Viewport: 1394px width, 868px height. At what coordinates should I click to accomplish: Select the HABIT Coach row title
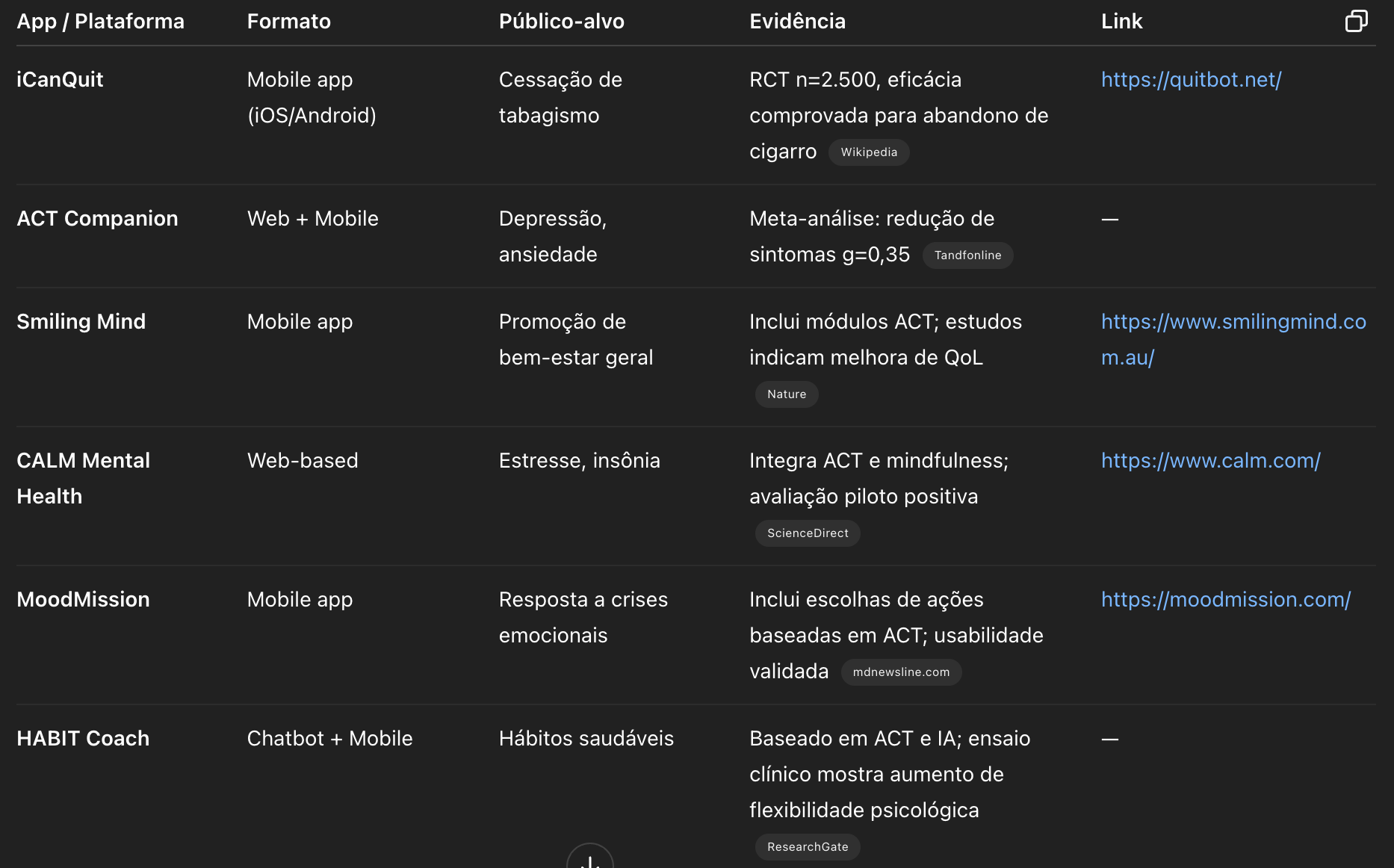(83, 738)
